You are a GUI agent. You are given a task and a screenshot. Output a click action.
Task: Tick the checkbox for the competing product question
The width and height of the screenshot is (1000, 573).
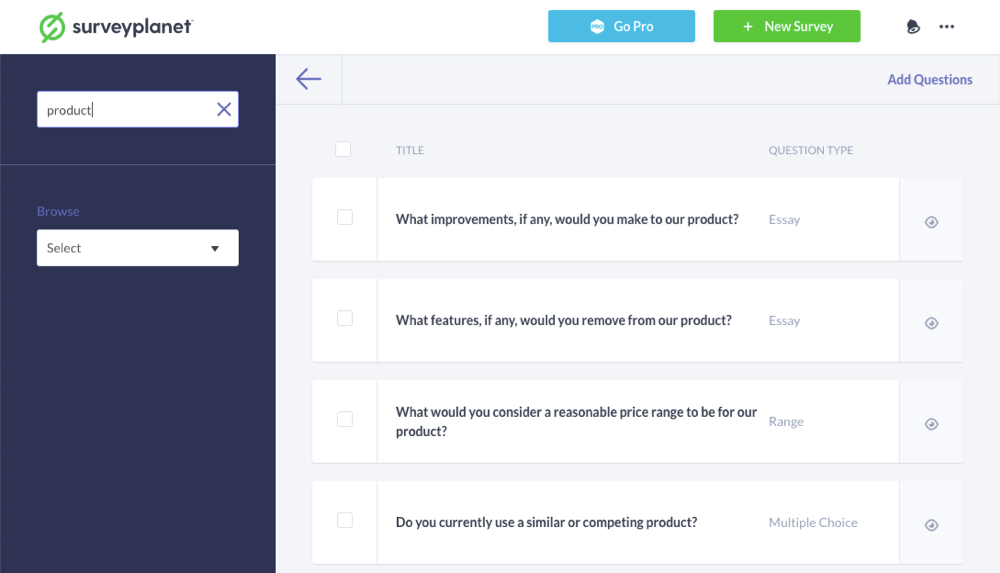[345, 520]
